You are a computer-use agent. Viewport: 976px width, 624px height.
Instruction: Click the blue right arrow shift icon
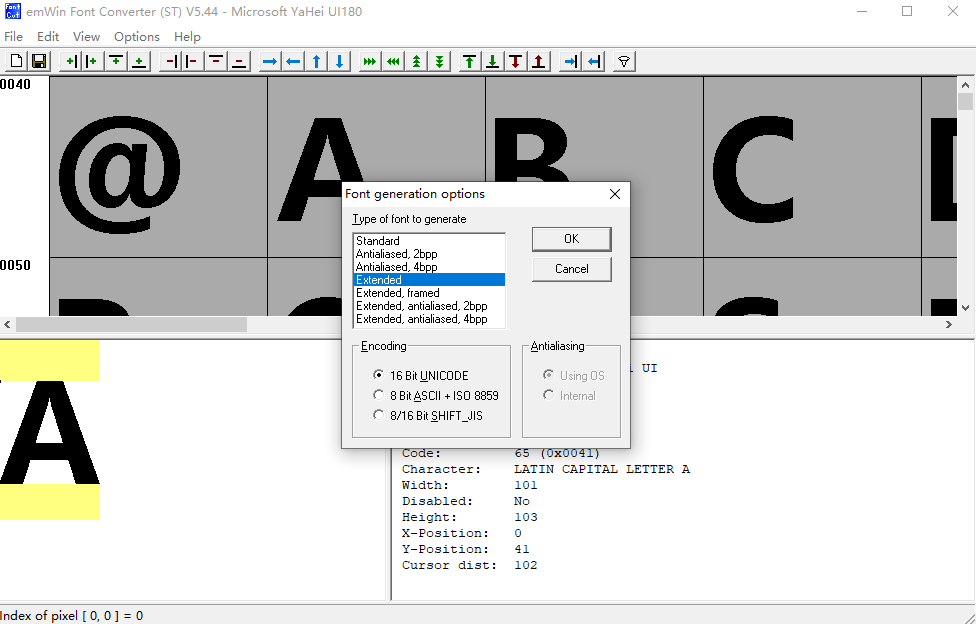[x=270, y=61]
